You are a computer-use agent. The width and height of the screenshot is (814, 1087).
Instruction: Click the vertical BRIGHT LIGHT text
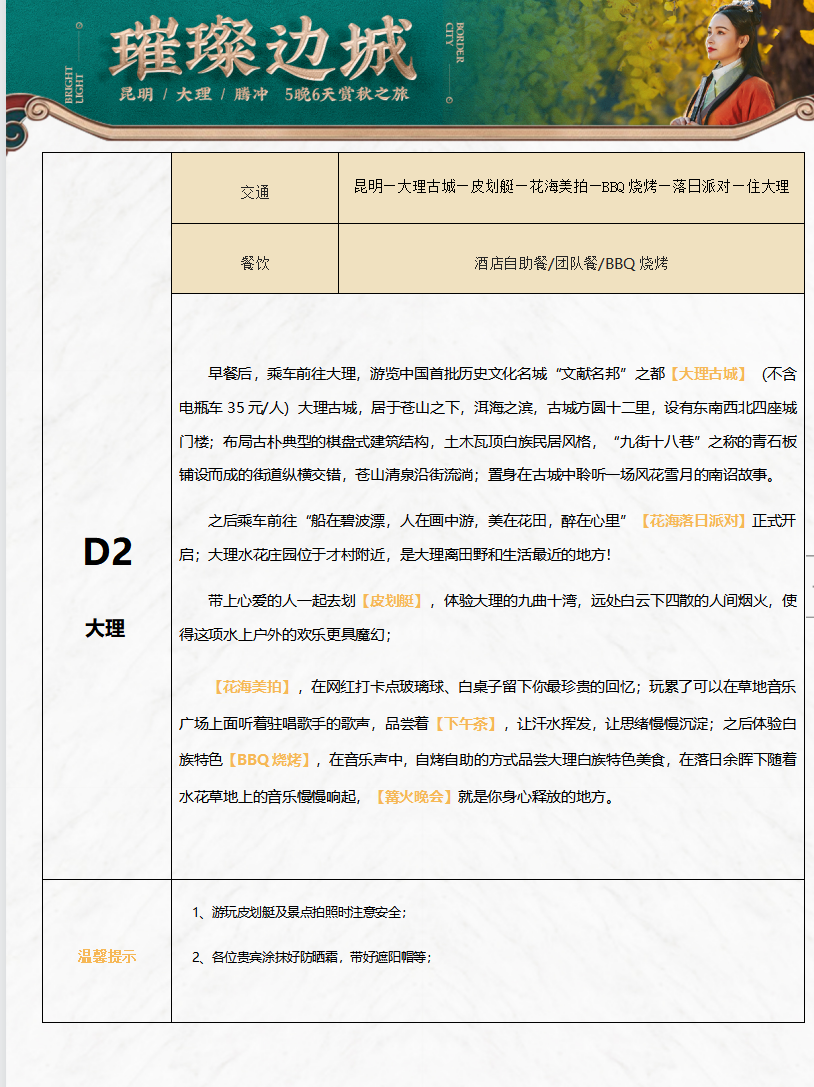click(x=74, y=85)
